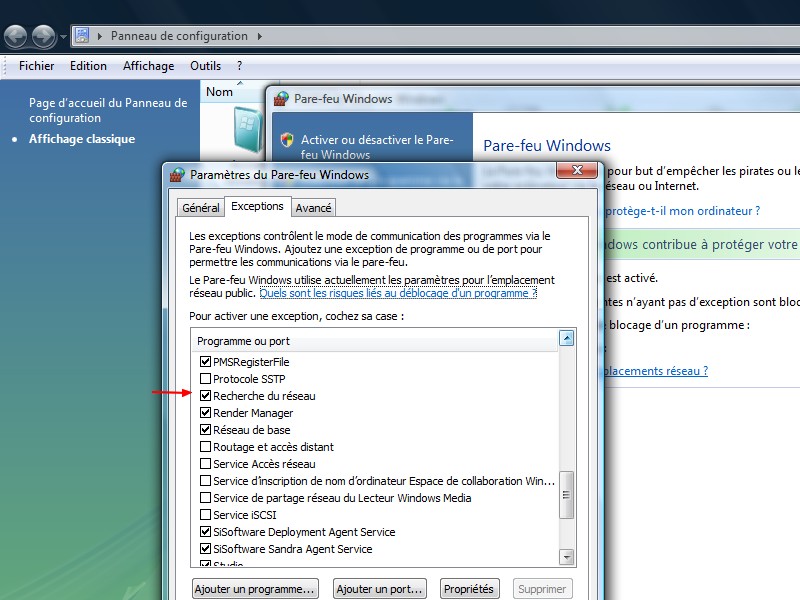Open the Outils menu
Image resolution: width=800 pixels, height=600 pixels.
coord(206,66)
